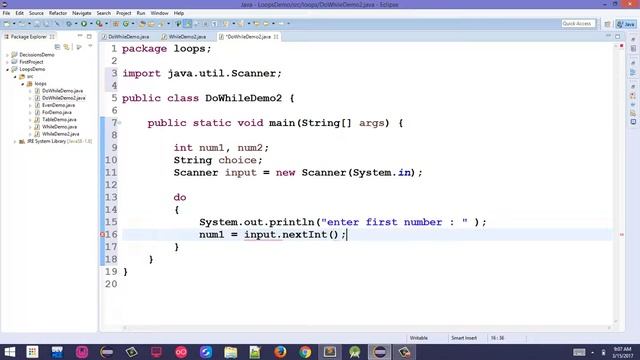The image size is (640, 360).
Task: Select EvenDemo.java in Package Explorer
Action: point(58,105)
